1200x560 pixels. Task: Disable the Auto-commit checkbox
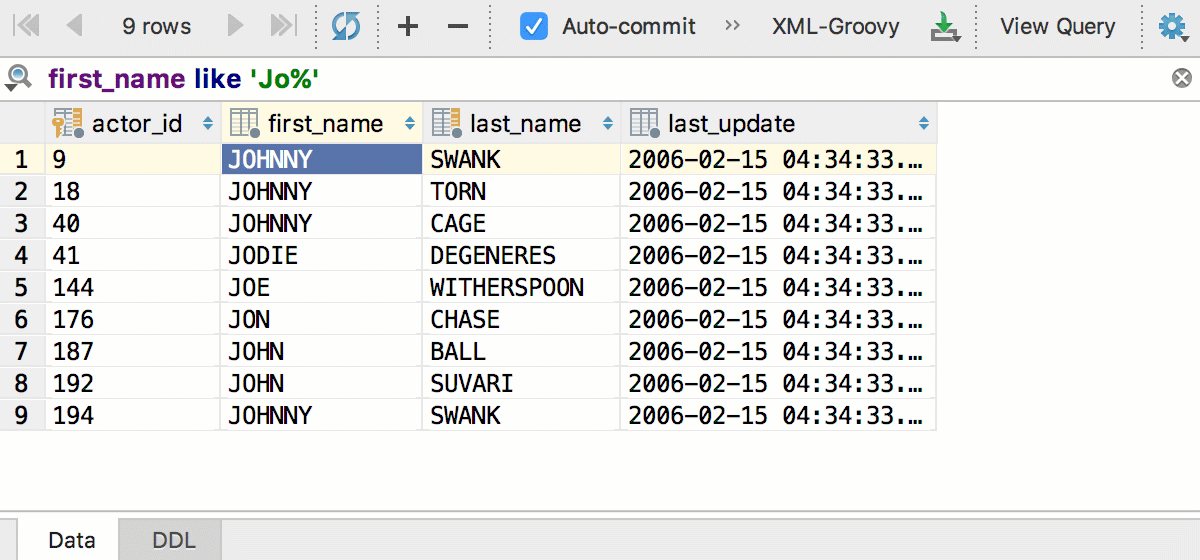click(x=534, y=27)
